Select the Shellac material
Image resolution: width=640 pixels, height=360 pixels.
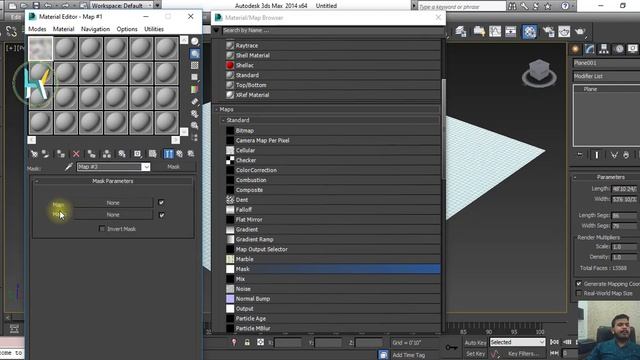333,65
